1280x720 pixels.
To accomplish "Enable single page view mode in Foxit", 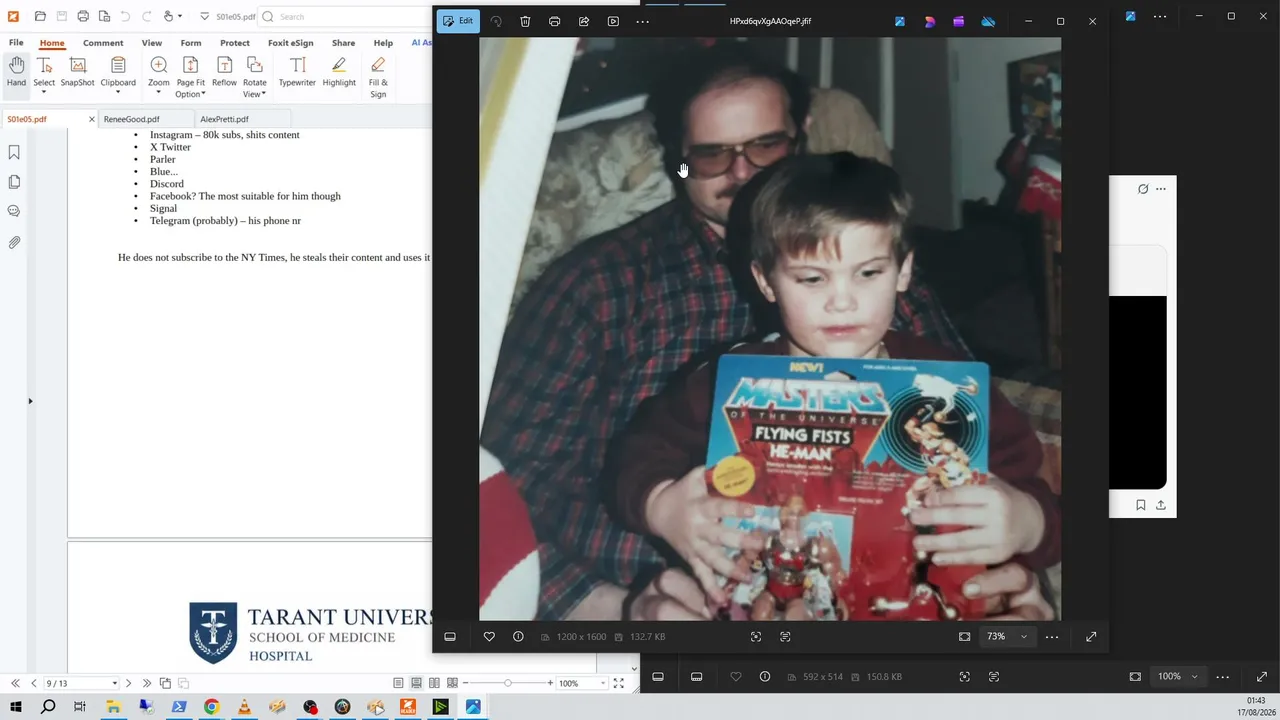I will [x=398, y=683].
